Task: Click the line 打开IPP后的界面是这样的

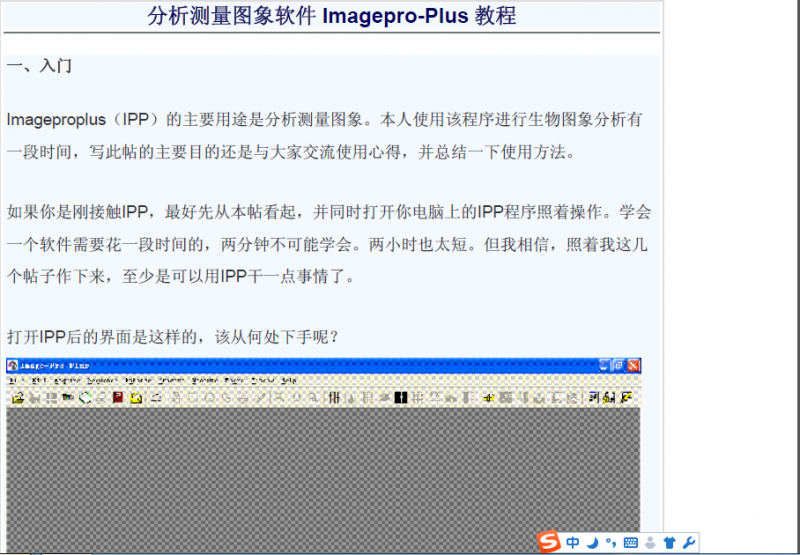Action: point(172,337)
